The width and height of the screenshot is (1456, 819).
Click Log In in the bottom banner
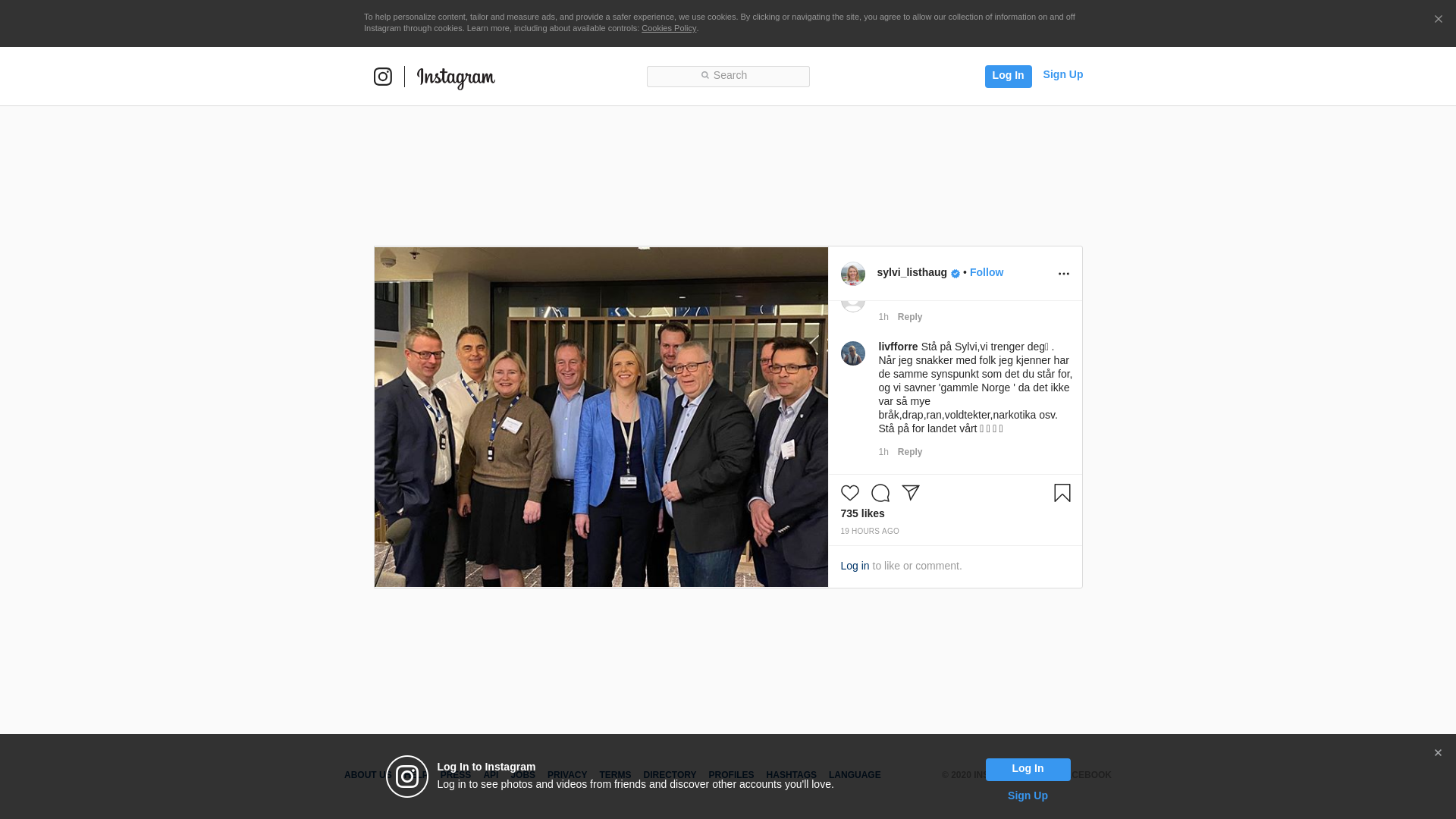pos(1028,770)
